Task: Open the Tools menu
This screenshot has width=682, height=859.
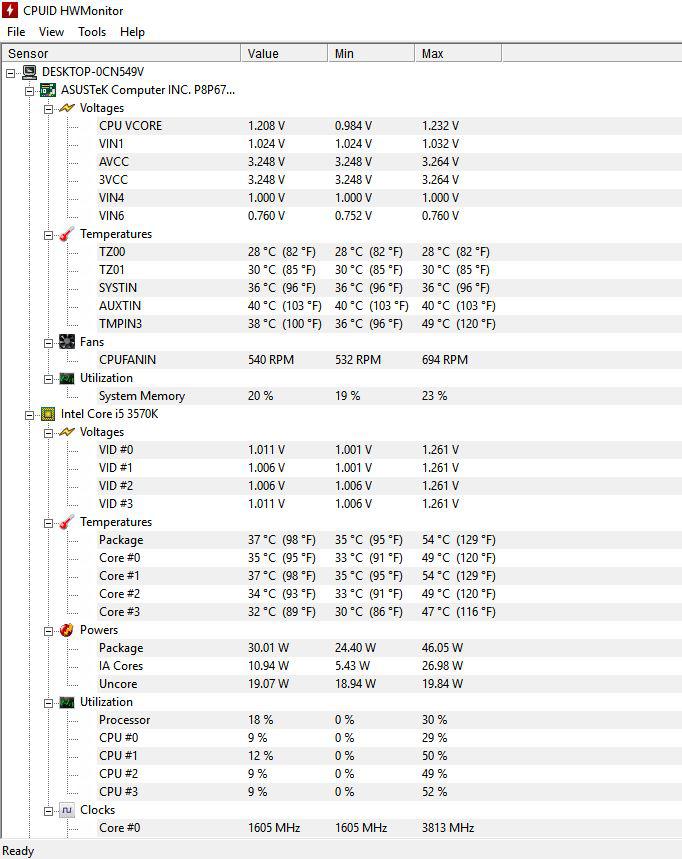Action: click(92, 32)
